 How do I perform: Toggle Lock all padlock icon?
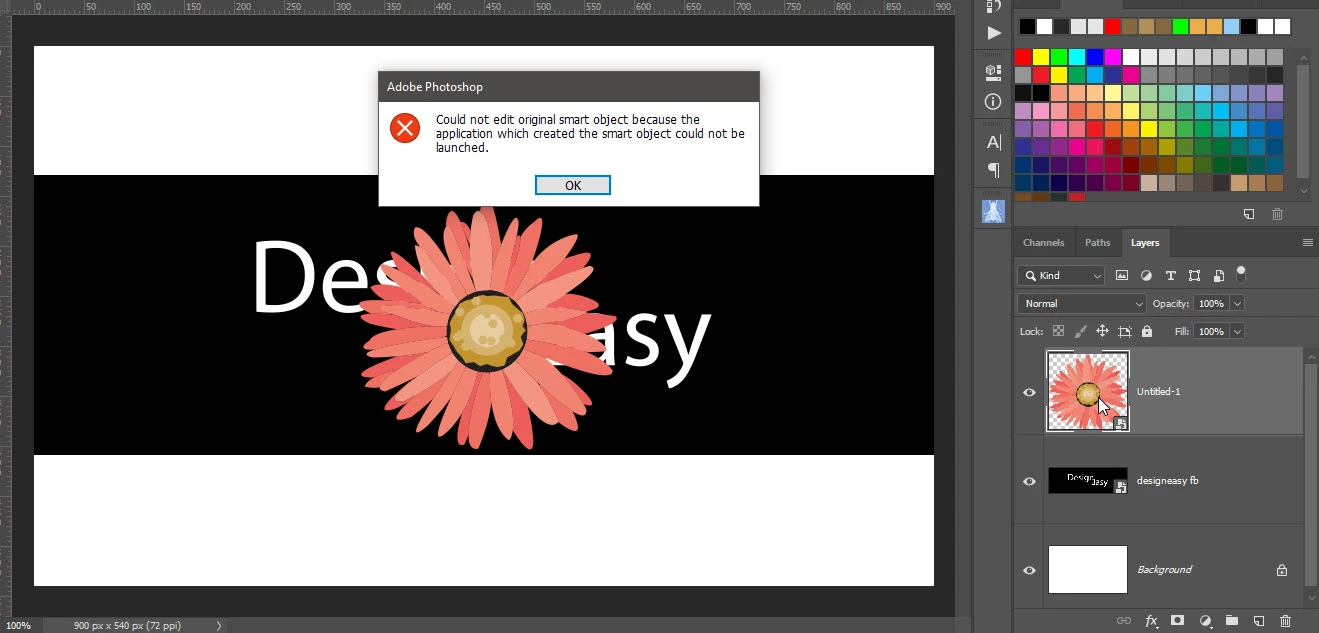[x=1146, y=331]
